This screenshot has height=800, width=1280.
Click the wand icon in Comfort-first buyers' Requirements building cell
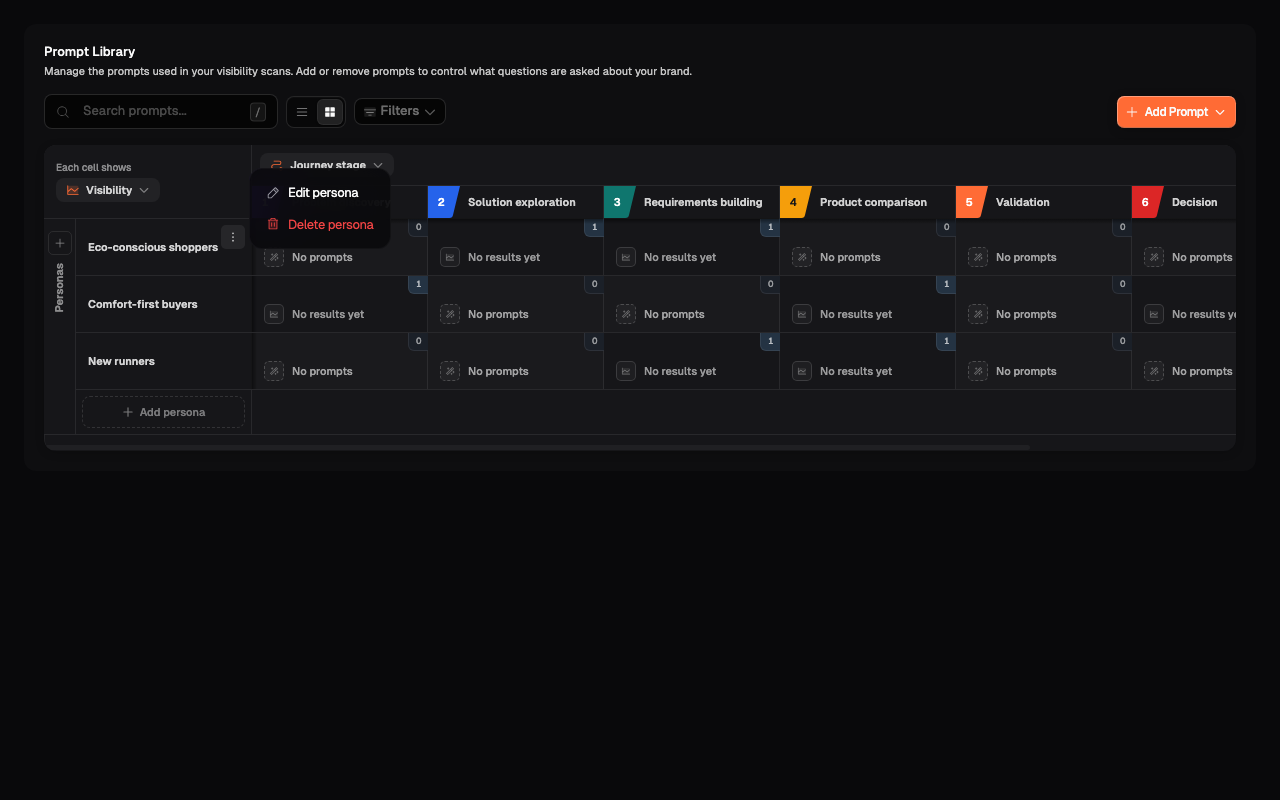point(626,314)
